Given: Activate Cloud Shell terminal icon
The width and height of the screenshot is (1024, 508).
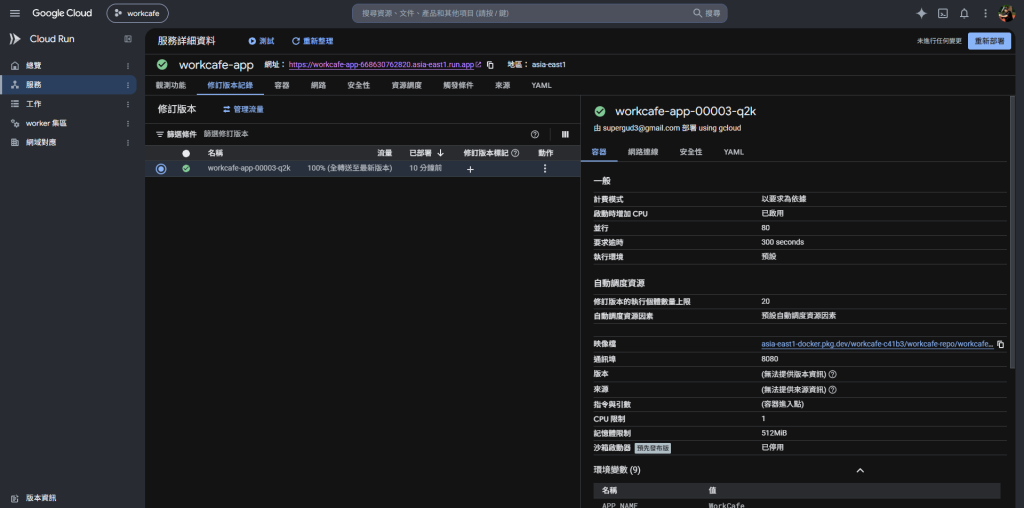Looking at the screenshot, I should pyautogui.click(x=942, y=13).
